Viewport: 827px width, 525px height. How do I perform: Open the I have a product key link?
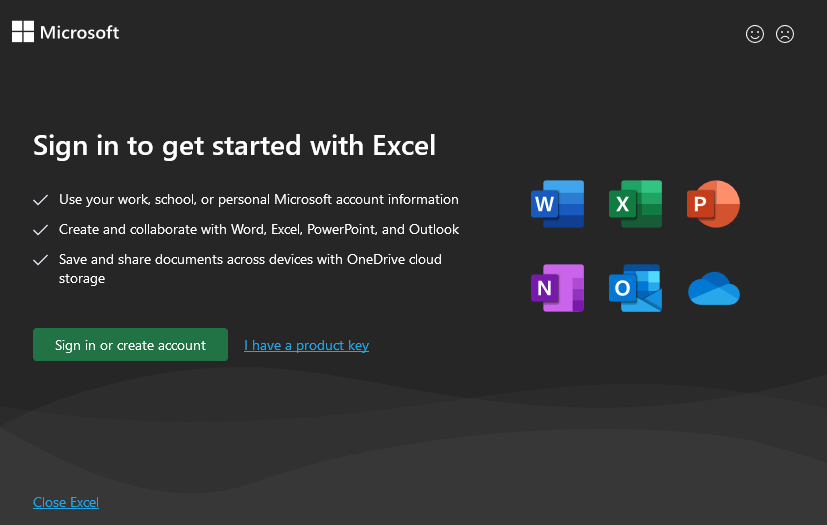[x=306, y=345]
